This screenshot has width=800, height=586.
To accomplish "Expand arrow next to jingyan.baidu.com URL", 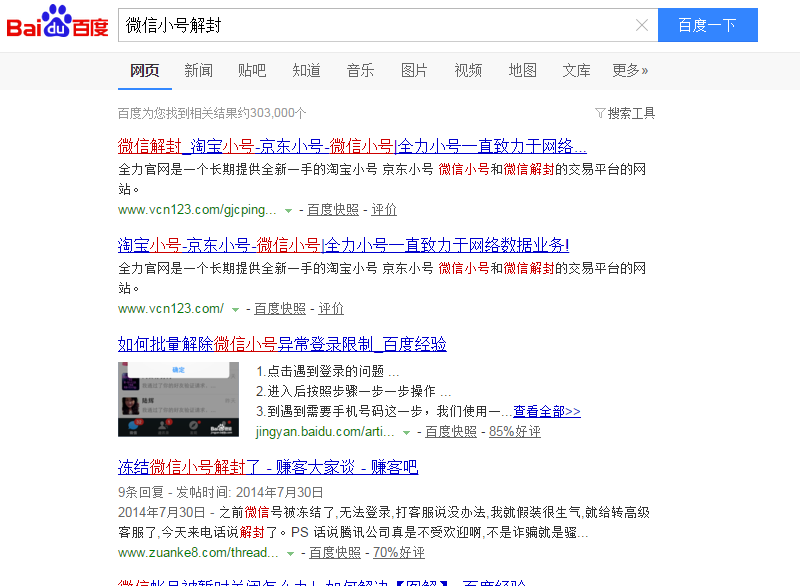I will [406, 433].
